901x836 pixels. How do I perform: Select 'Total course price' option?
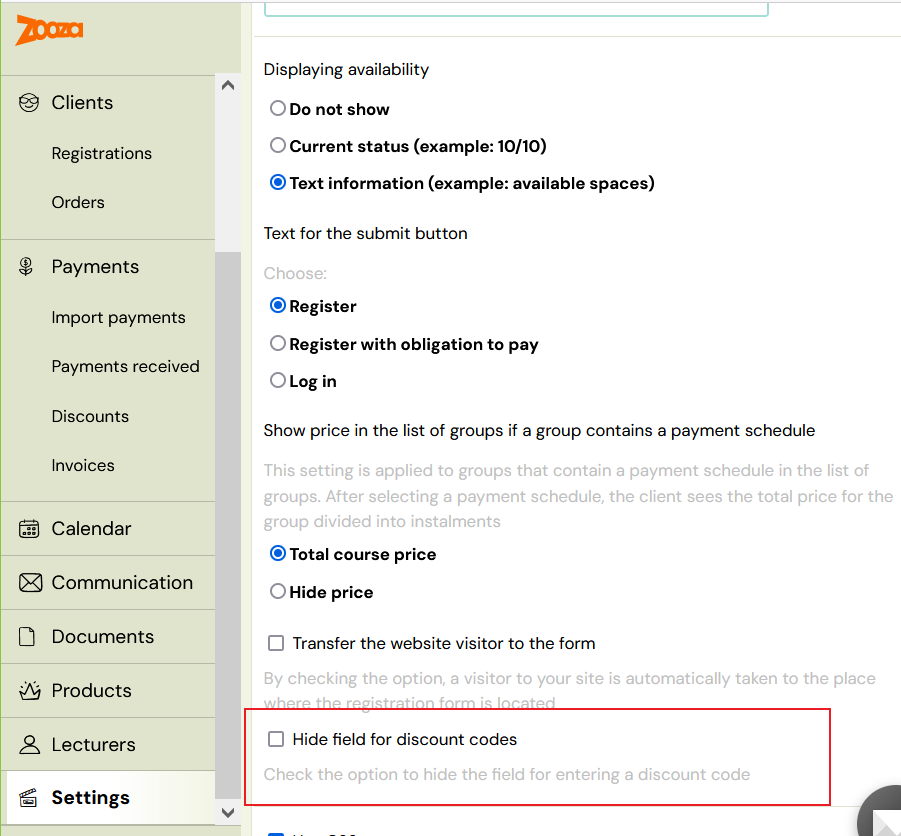[278, 554]
